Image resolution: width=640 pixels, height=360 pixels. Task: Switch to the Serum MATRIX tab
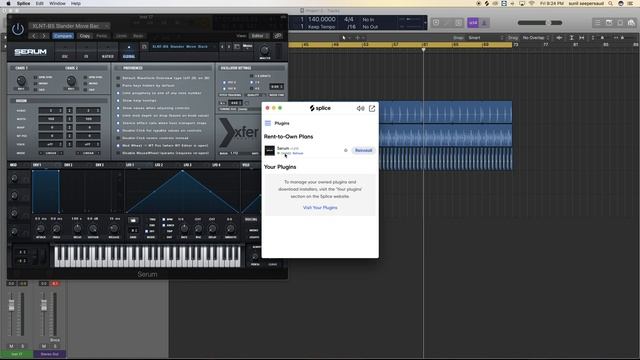[108, 52]
